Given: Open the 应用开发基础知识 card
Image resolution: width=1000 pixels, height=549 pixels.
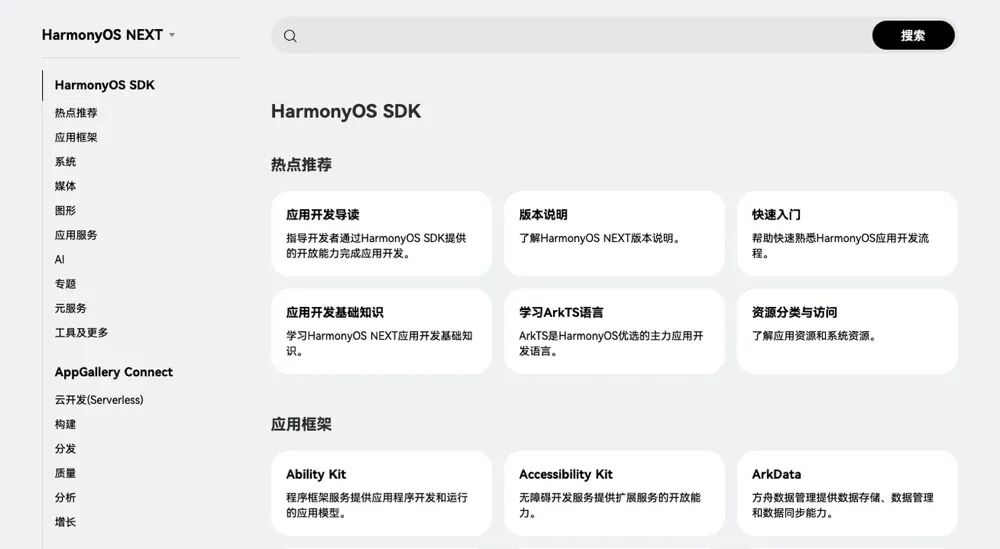Looking at the screenshot, I should 381,331.
